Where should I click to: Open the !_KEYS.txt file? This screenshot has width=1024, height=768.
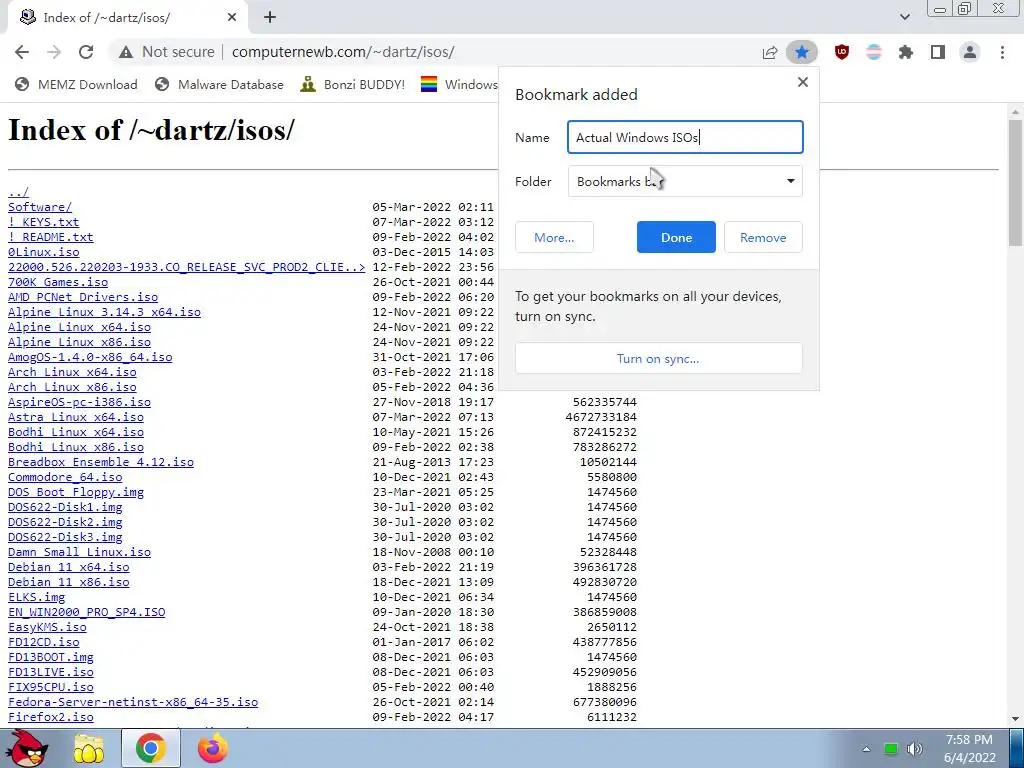(x=43, y=222)
